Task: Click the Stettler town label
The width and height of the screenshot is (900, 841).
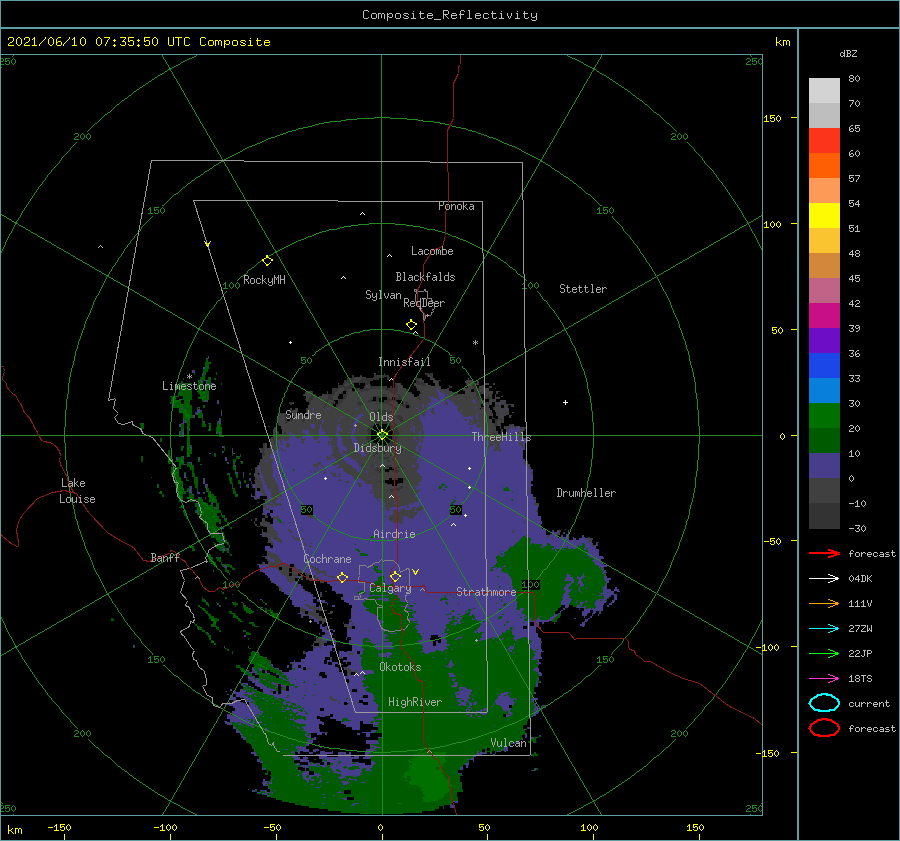Action: [x=583, y=289]
